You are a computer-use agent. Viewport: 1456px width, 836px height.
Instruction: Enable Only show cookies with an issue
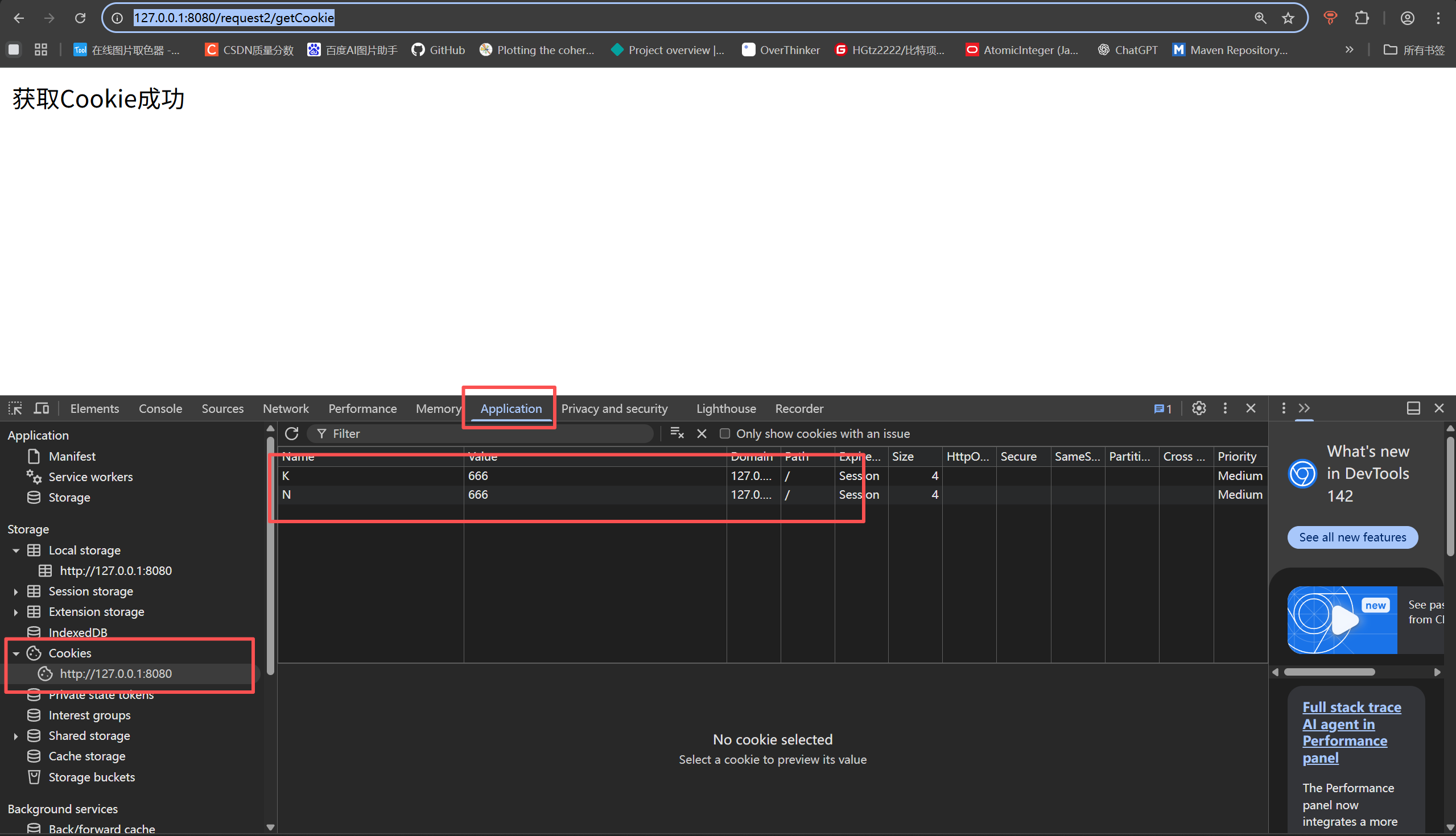(x=725, y=433)
